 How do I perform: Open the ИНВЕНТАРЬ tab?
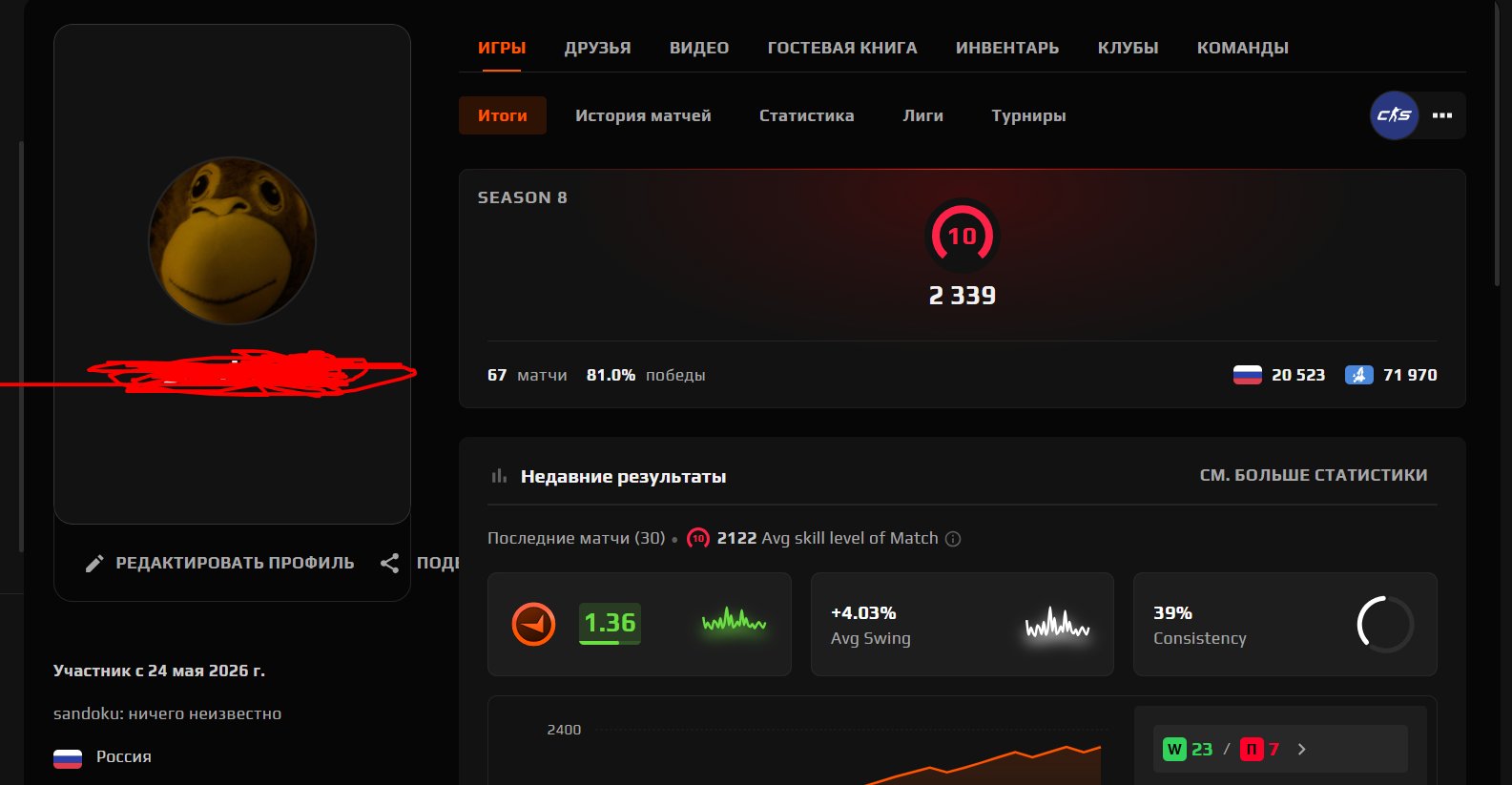[1007, 48]
